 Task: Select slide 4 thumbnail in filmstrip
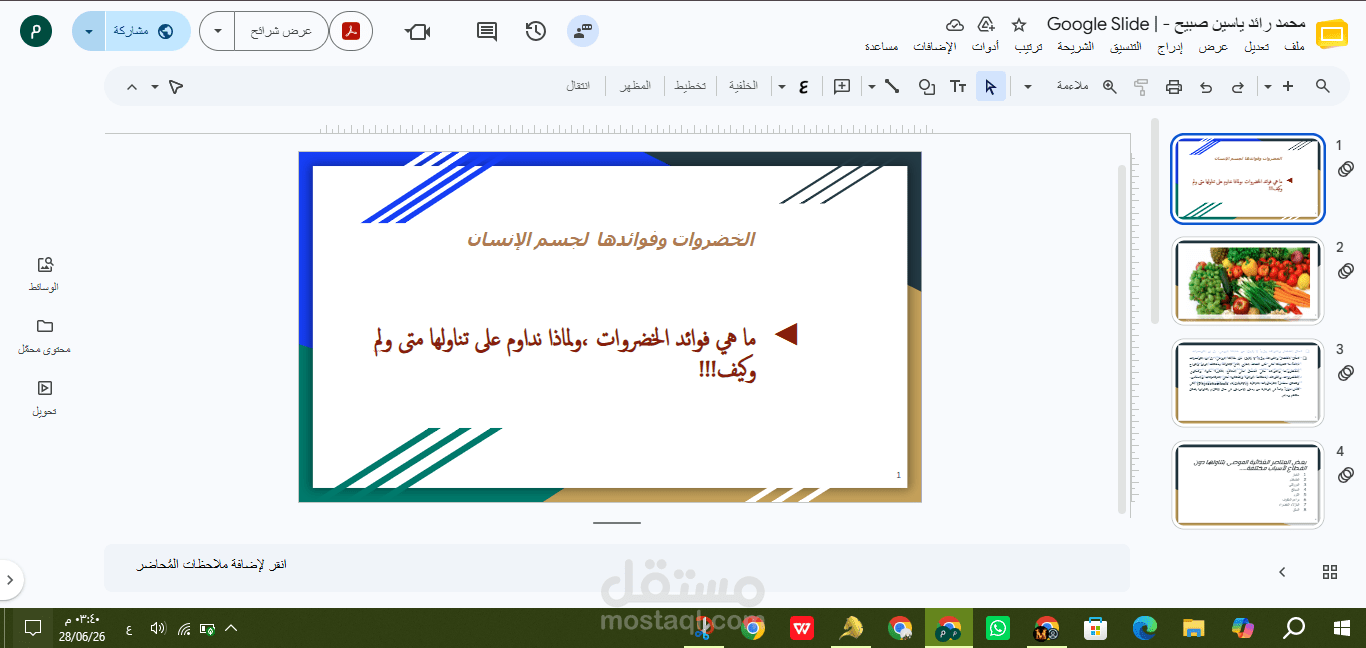pyautogui.click(x=1248, y=485)
